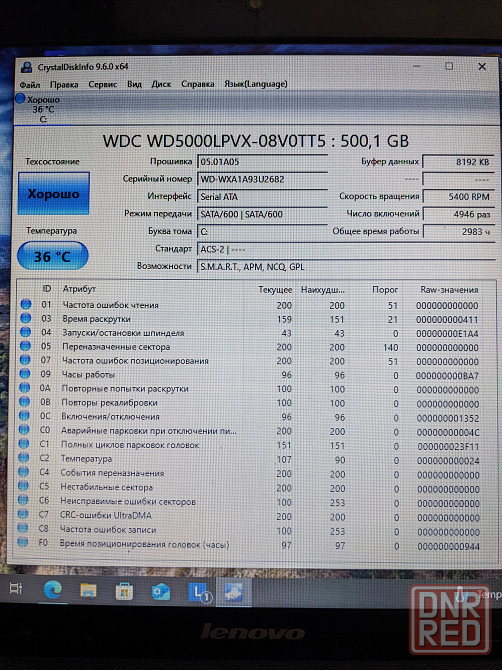Click the ID column header
This screenshot has width=502, height=670.
click(x=47, y=289)
